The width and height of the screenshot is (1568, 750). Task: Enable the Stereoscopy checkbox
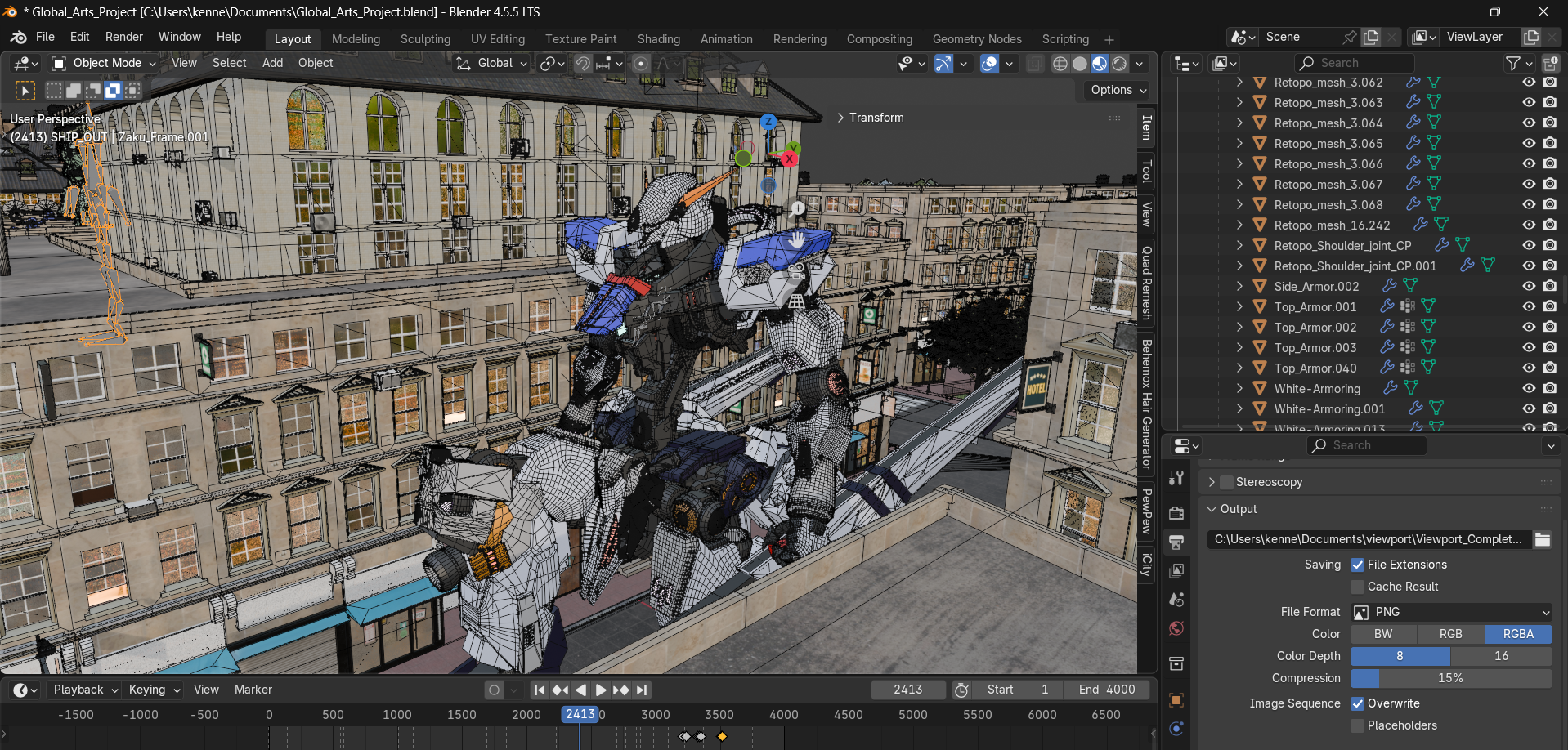click(1226, 483)
